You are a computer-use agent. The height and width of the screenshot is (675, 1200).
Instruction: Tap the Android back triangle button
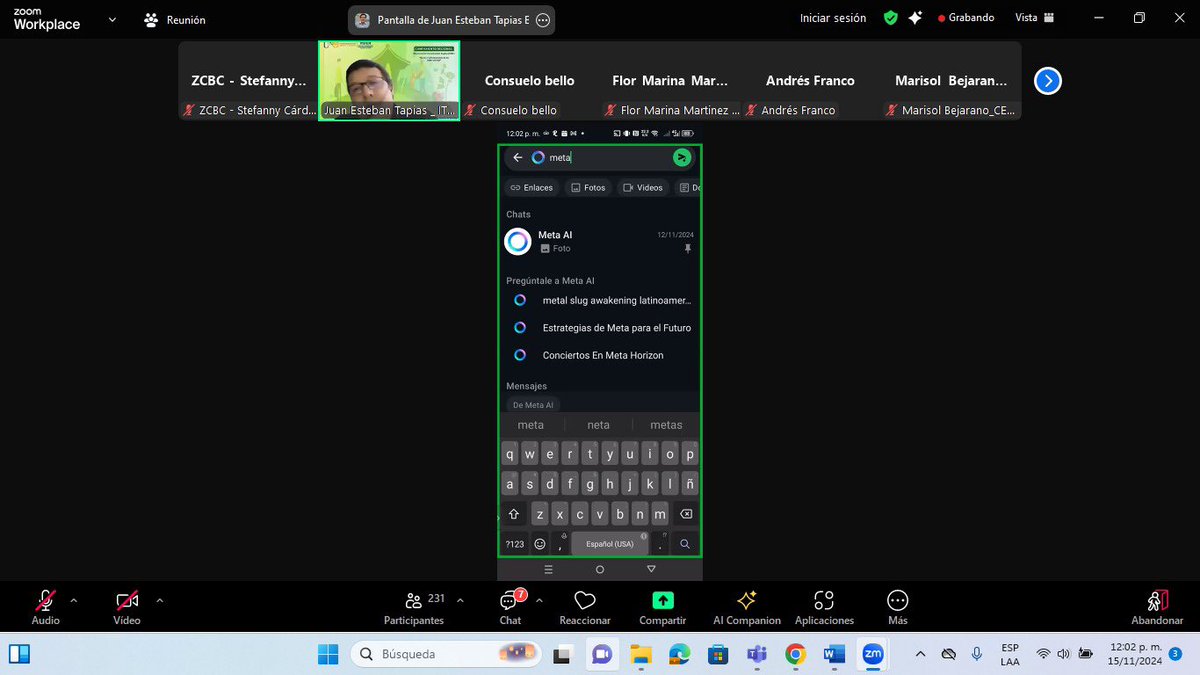pos(651,569)
